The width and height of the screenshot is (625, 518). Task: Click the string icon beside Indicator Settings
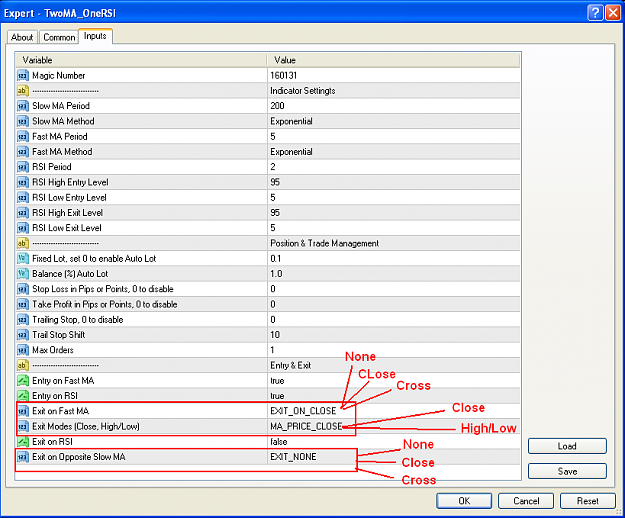[x=23, y=91]
